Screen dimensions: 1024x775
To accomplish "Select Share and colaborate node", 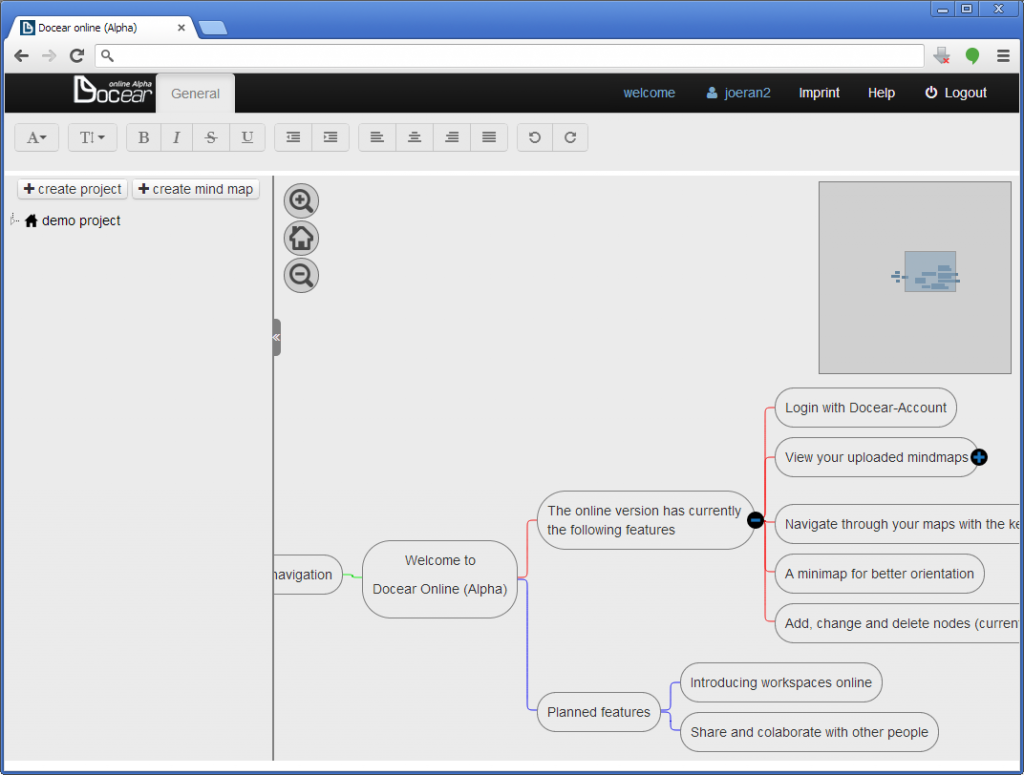I will 809,732.
